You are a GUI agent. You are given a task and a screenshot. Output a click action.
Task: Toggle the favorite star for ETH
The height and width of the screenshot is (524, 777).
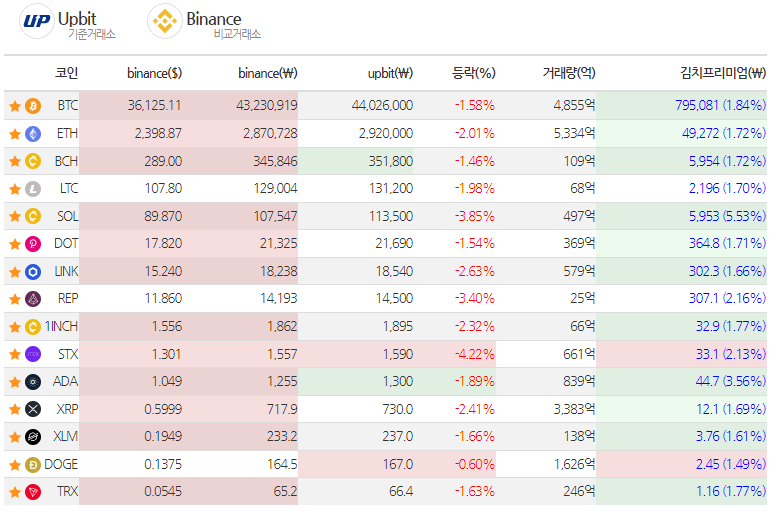click(x=15, y=134)
